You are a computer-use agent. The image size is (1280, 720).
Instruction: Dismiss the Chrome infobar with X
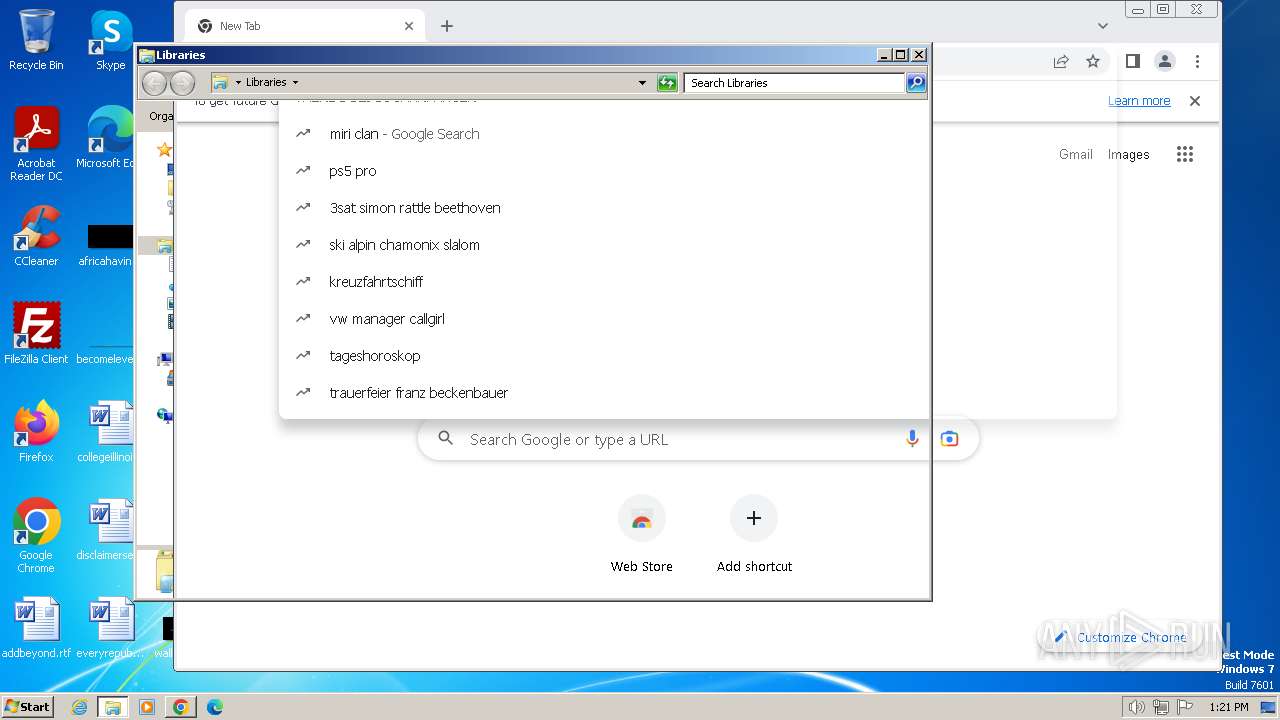1194,101
